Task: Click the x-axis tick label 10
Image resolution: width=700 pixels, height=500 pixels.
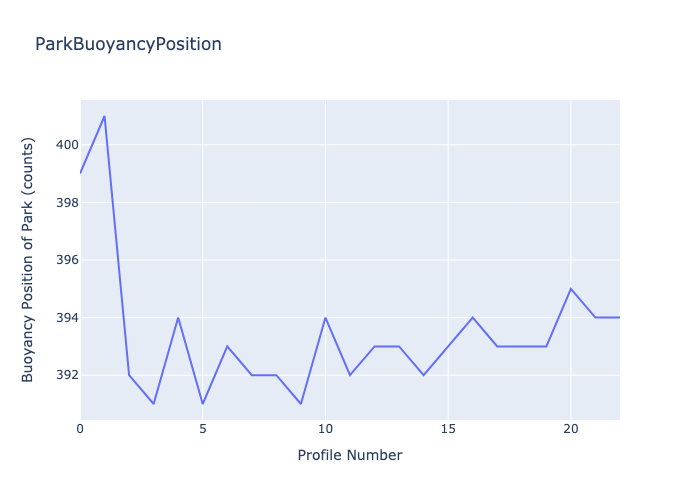Action: point(325,429)
